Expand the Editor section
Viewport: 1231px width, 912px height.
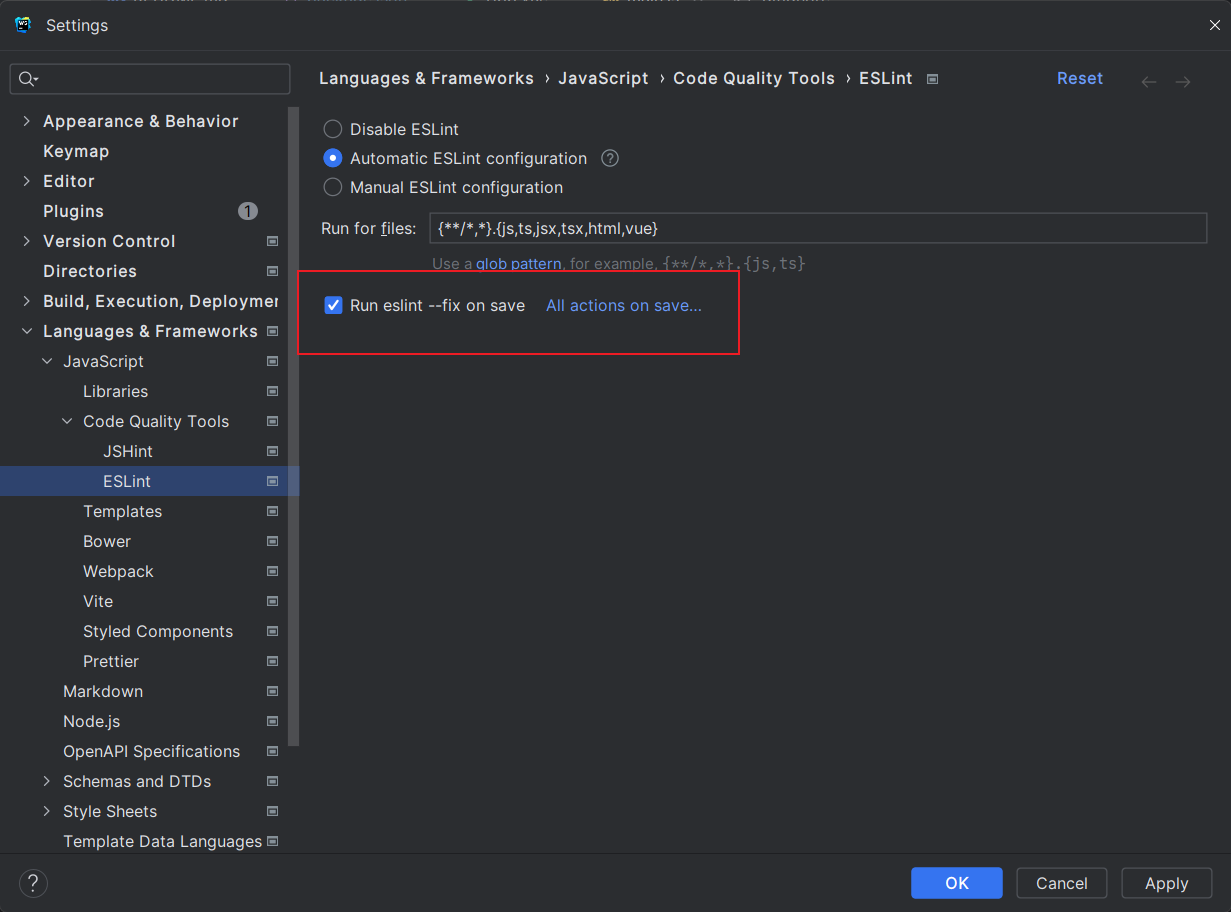27,181
